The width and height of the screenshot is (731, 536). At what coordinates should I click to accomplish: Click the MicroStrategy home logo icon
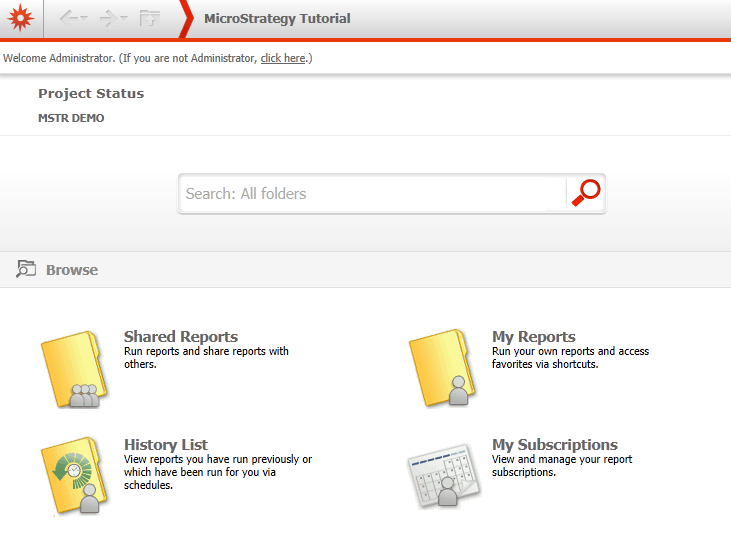coord(21,19)
